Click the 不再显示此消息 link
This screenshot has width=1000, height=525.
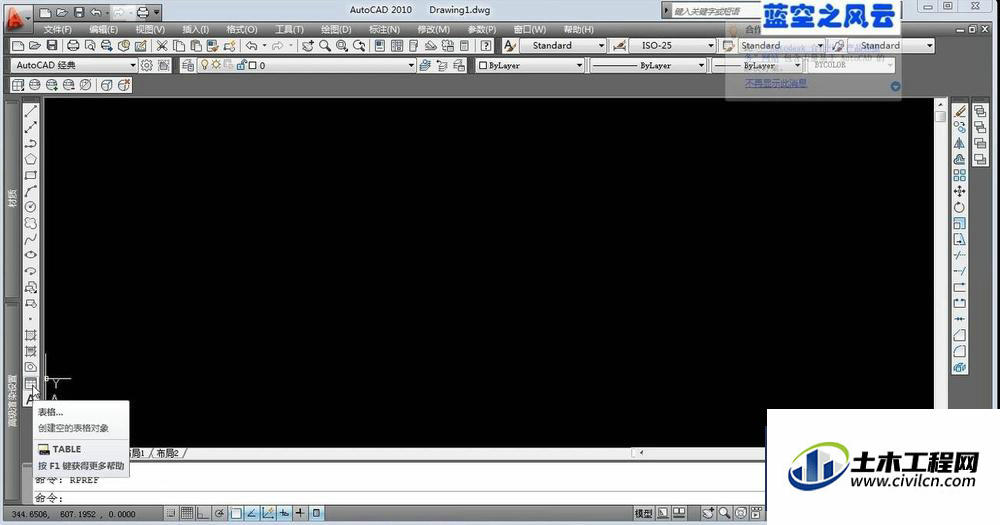coord(776,83)
